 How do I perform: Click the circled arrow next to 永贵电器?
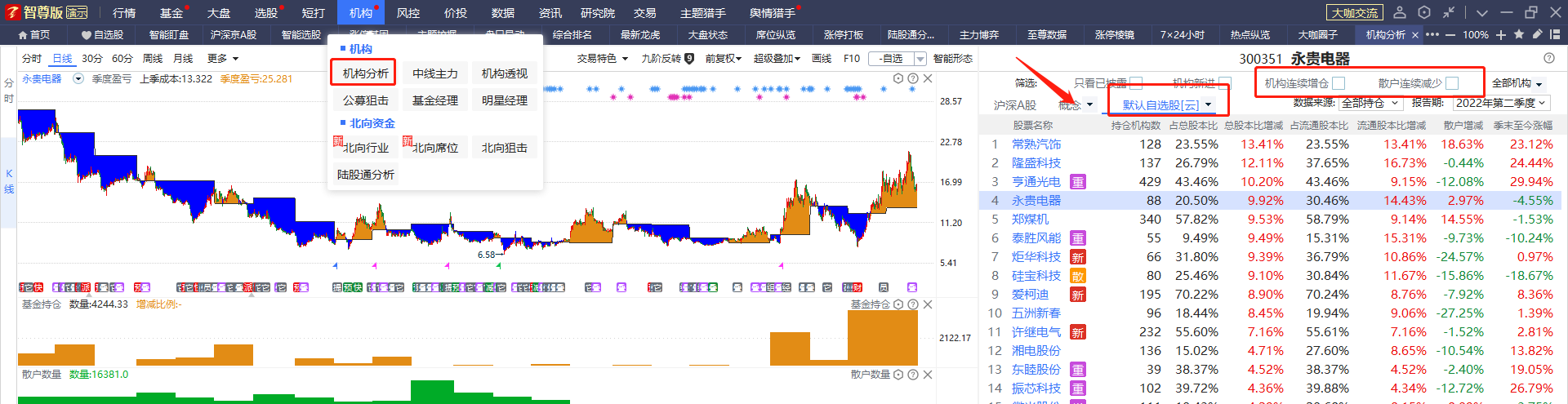pyautogui.click(x=78, y=79)
